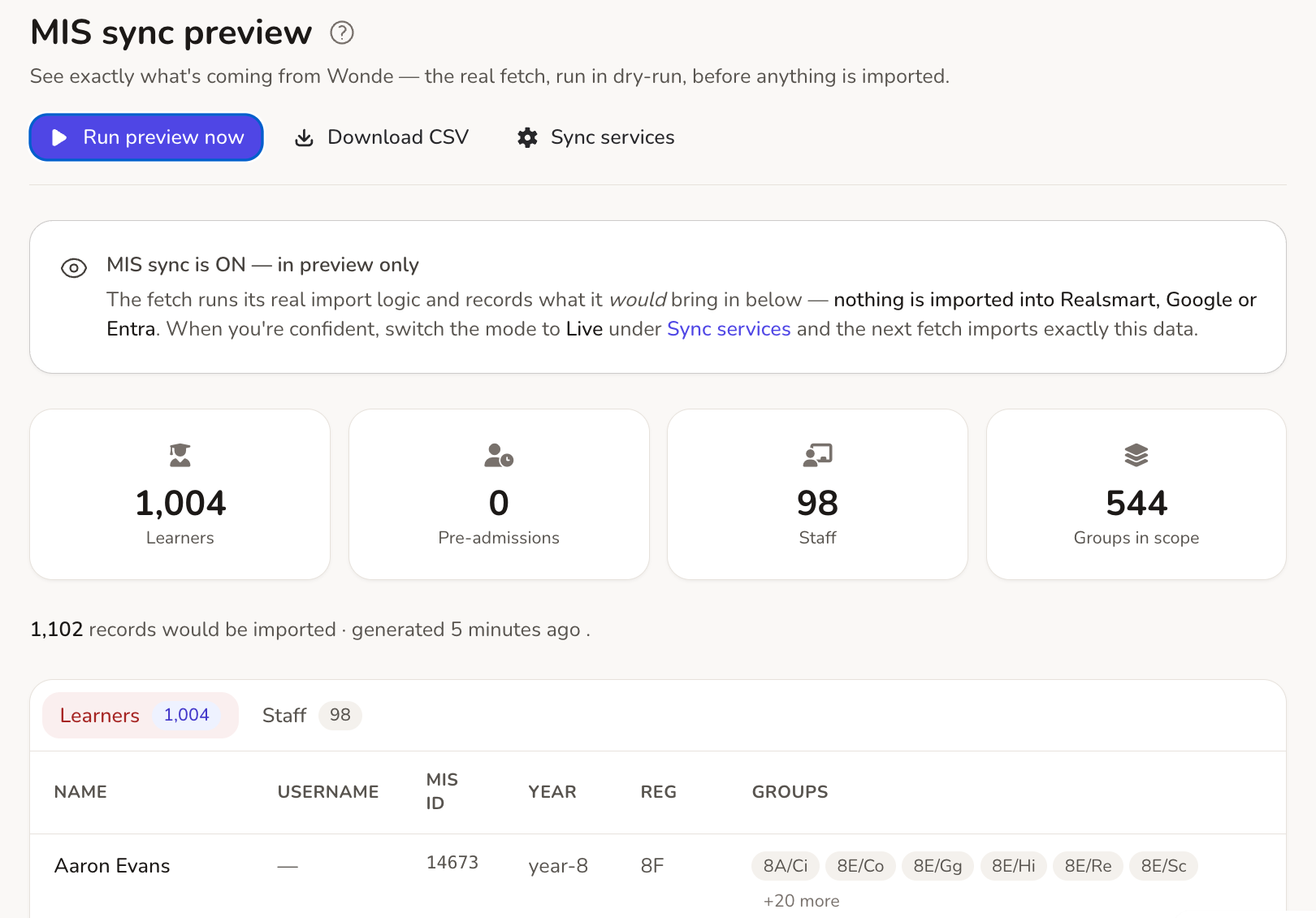
Task: Click the MIS sync preview title
Action: (171, 32)
